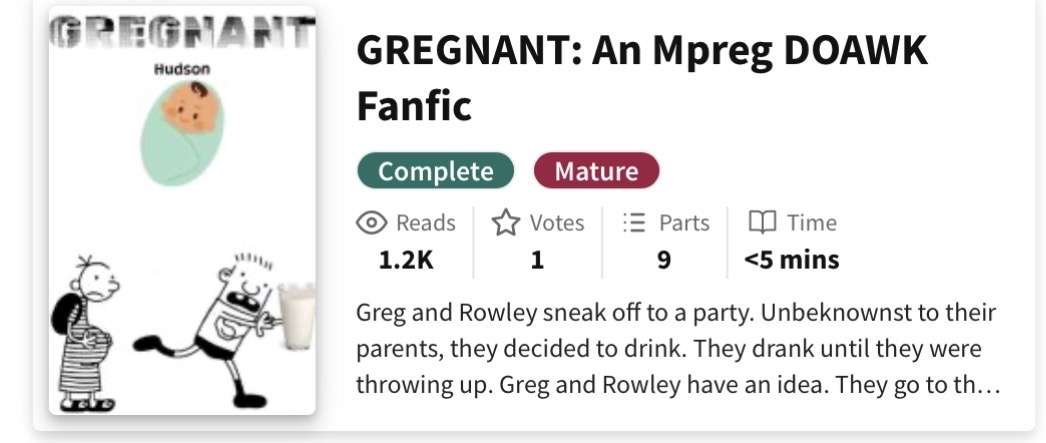Click the list icon beside Parts

(633, 223)
